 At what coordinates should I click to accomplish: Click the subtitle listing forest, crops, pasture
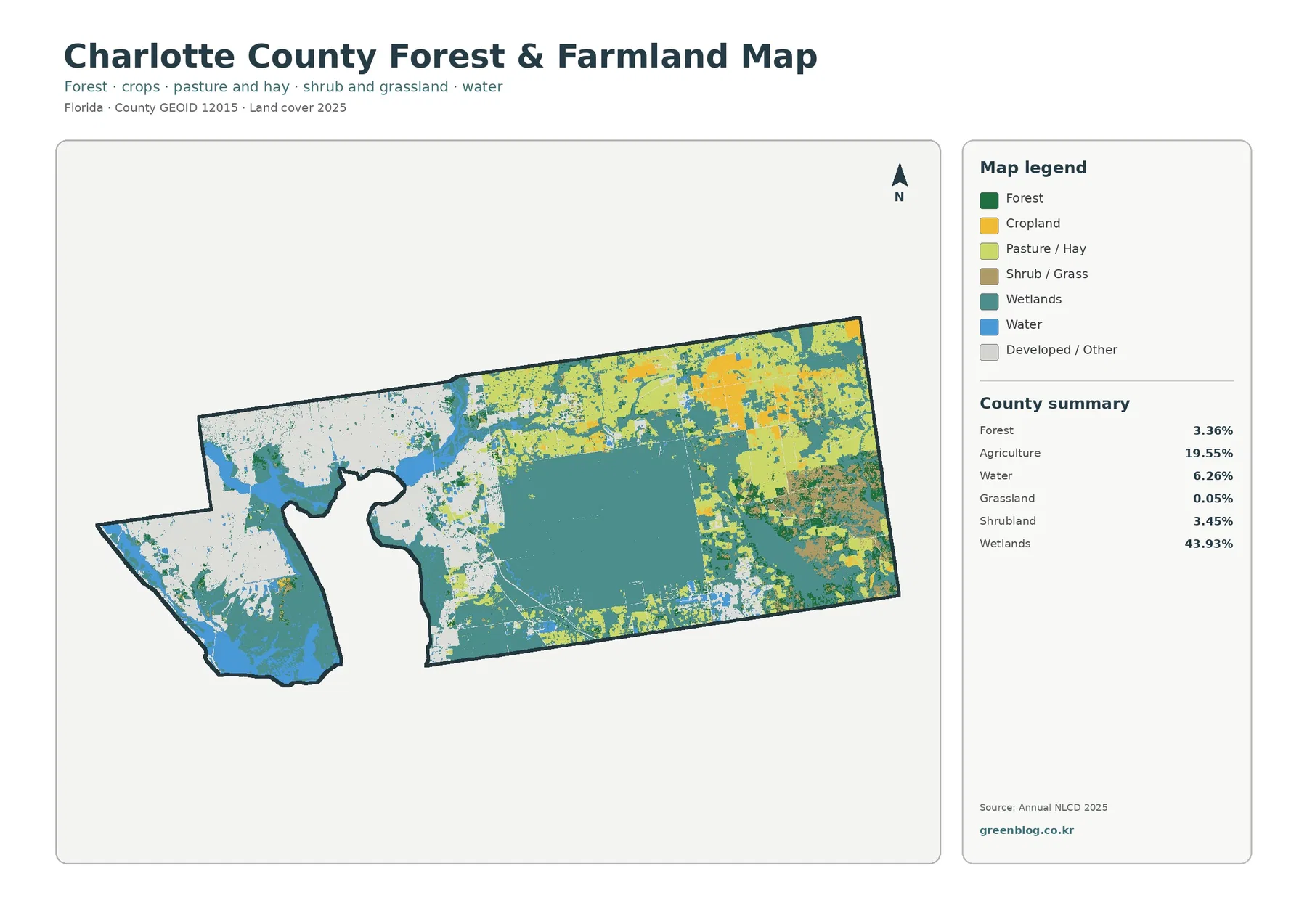[283, 87]
